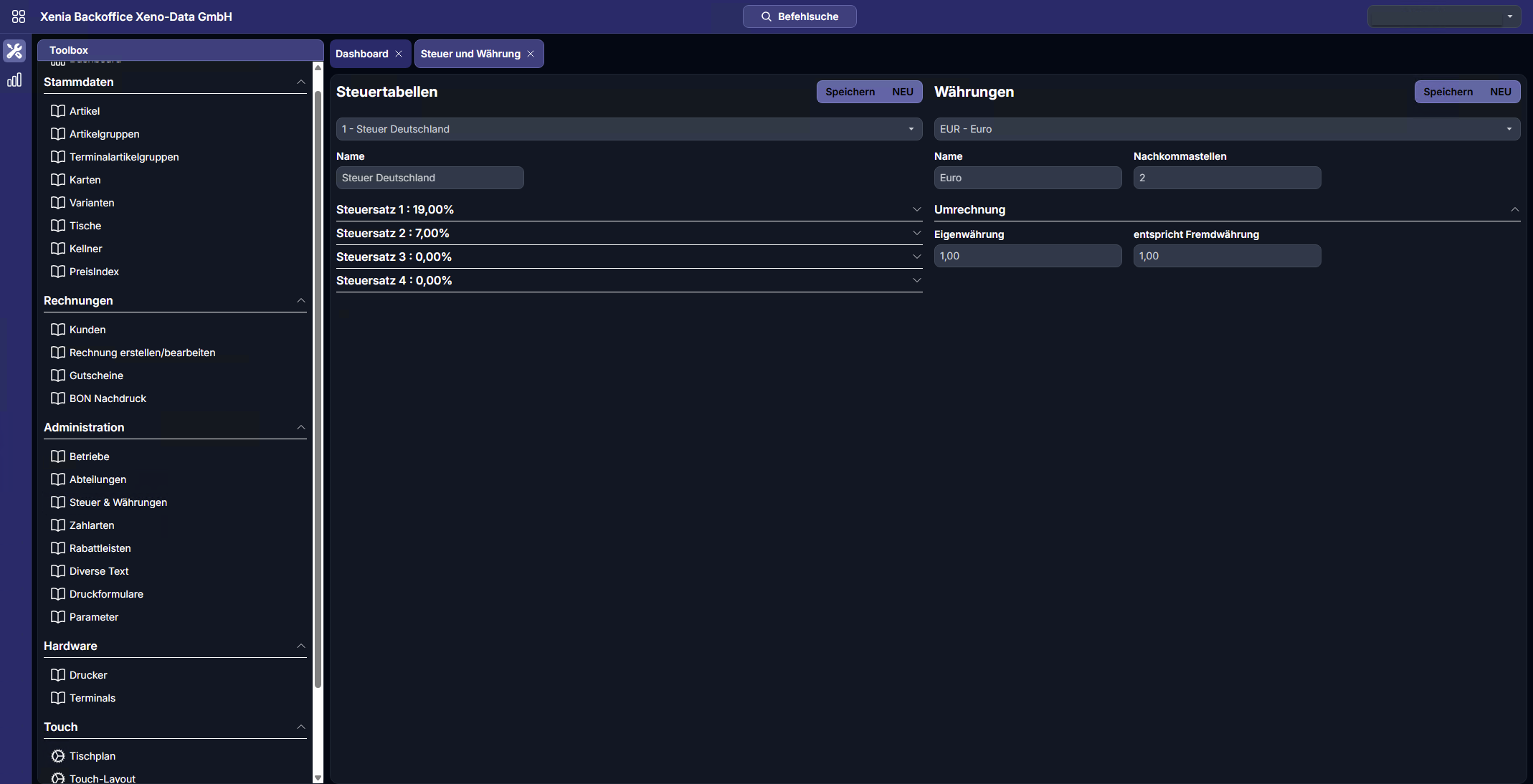The image size is (1533, 784).
Task: Click the book icon beside Zahlarten
Action: coord(58,525)
